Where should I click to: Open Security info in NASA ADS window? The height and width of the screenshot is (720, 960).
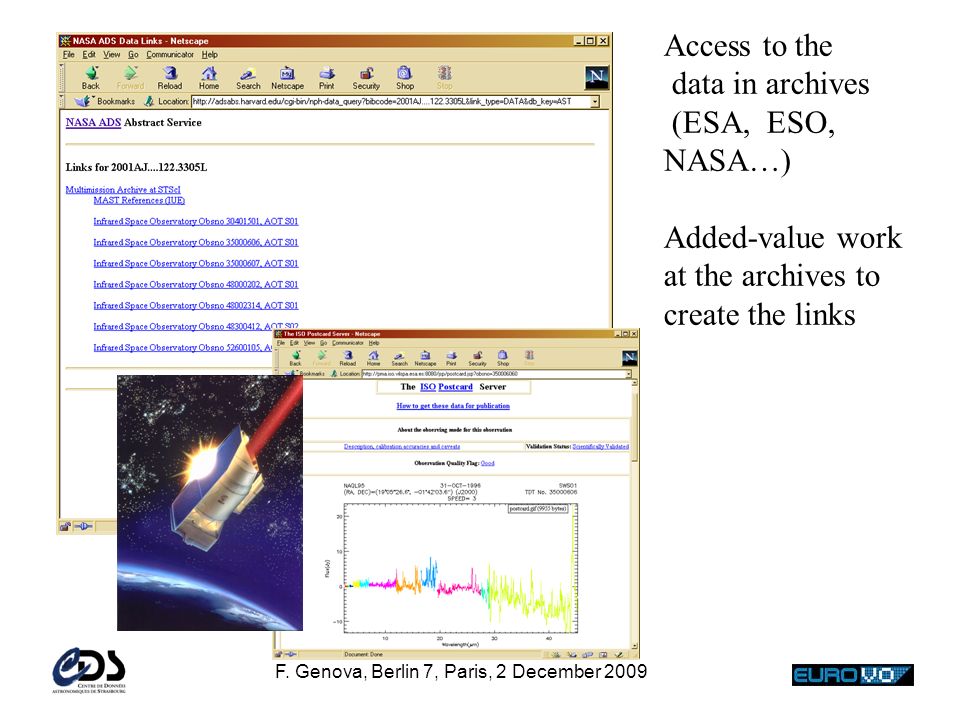point(366,78)
